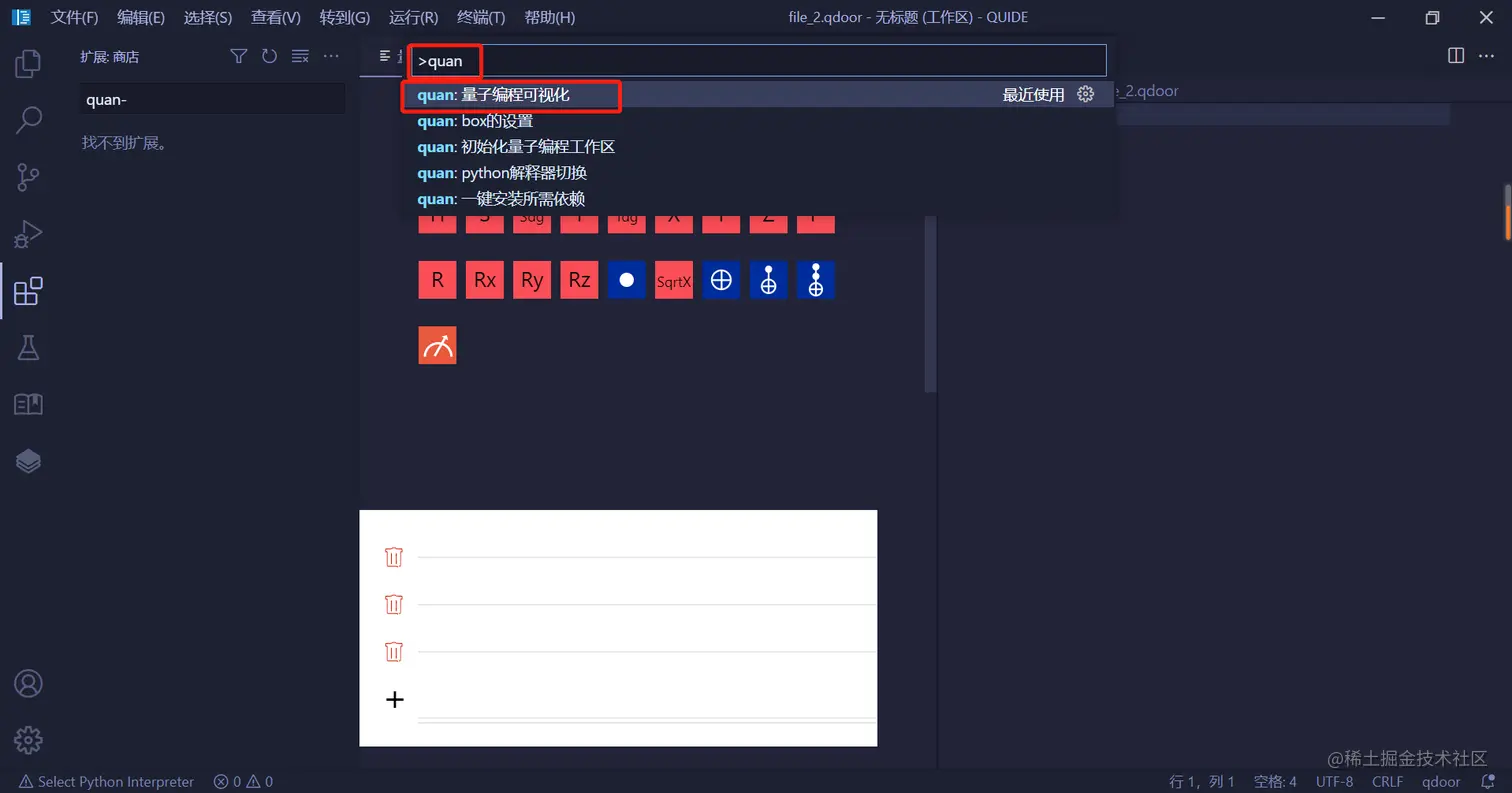Delete the second qubit line with trash icon
Viewport: 1512px width, 793px height.
394,604
